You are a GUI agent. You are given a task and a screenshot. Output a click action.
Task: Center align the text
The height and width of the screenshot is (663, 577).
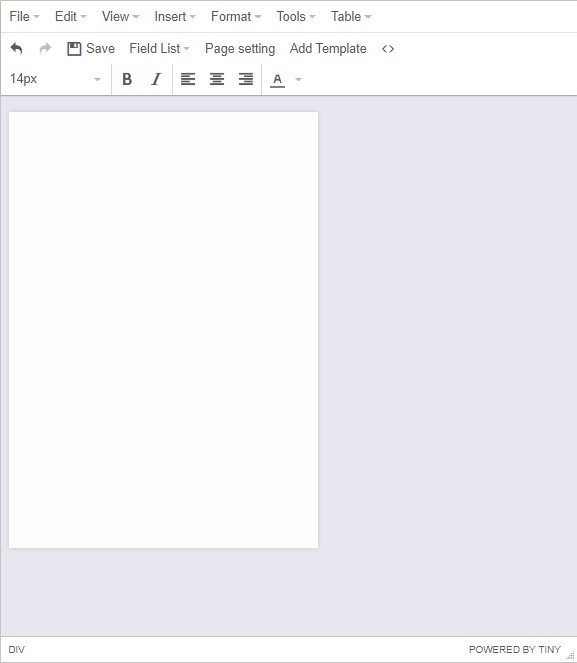217,79
